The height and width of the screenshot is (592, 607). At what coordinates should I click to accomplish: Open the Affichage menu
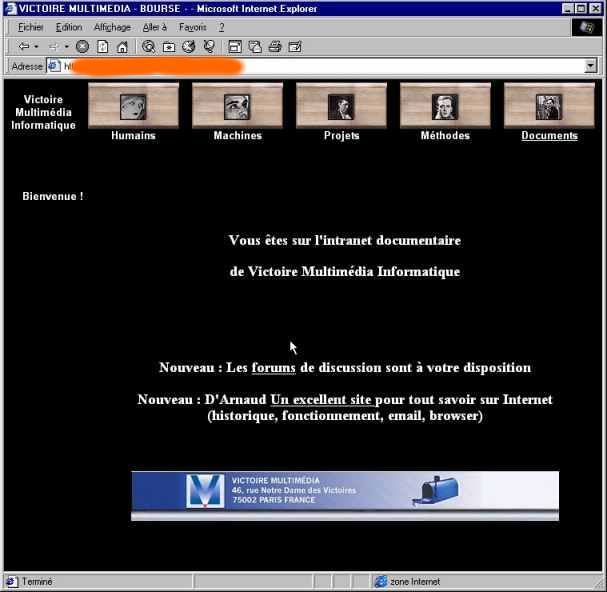(x=112, y=27)
